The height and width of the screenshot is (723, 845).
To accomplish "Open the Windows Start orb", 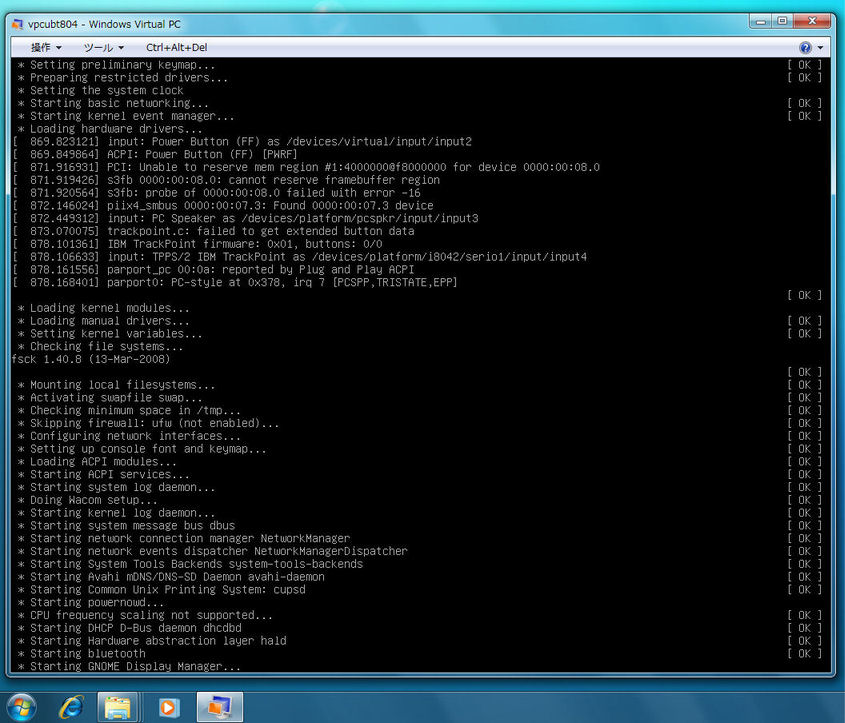I will 22,706.
